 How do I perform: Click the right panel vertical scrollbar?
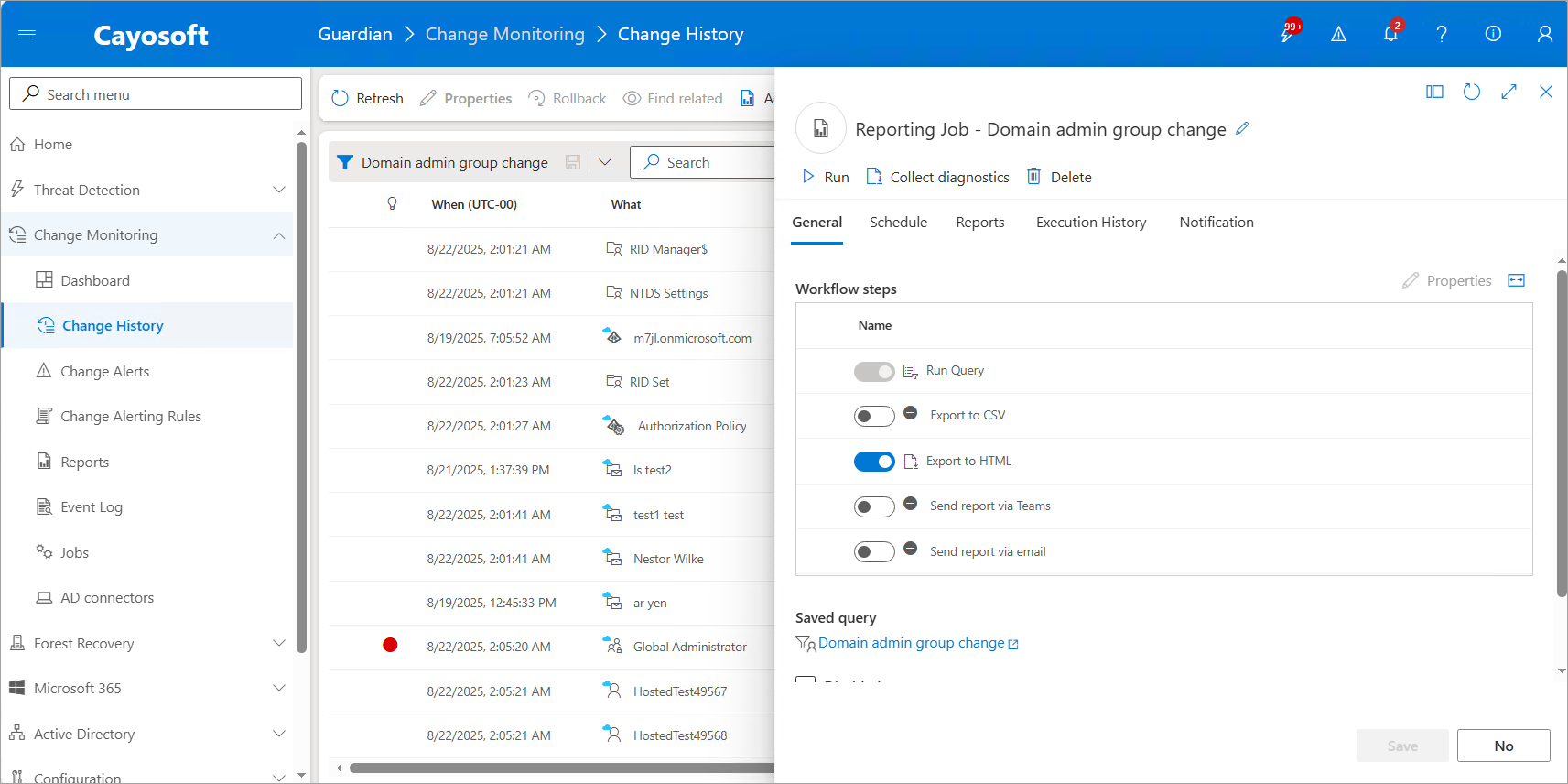[1562, 433]
